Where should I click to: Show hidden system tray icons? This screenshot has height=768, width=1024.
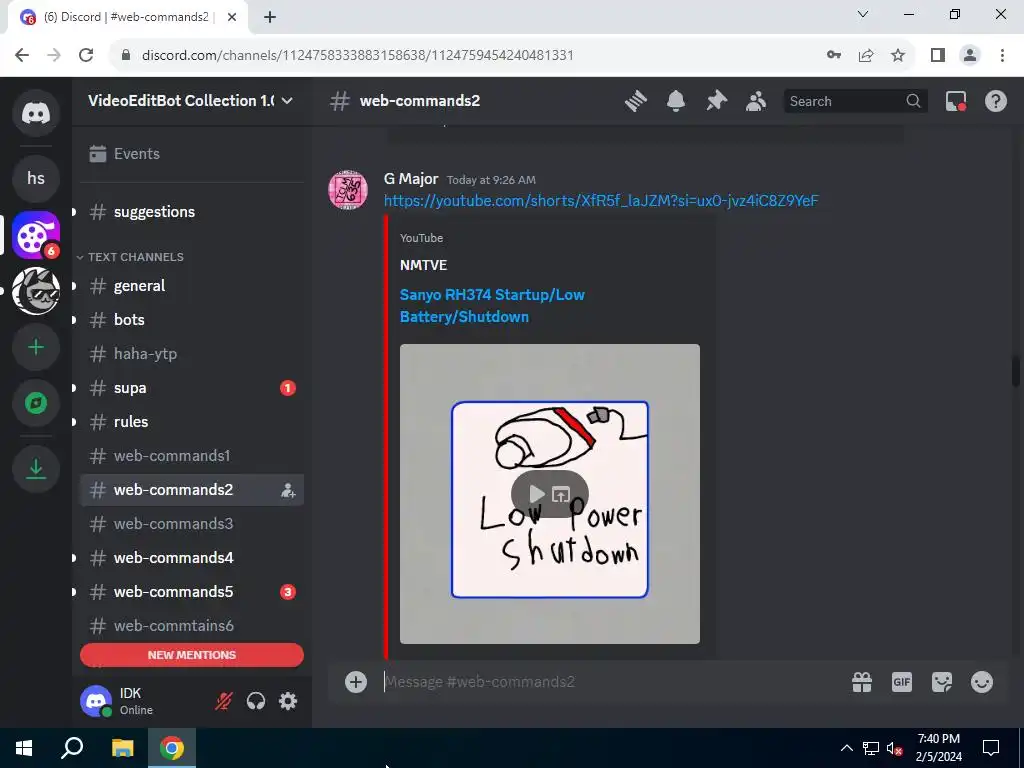tap(846, 748)
